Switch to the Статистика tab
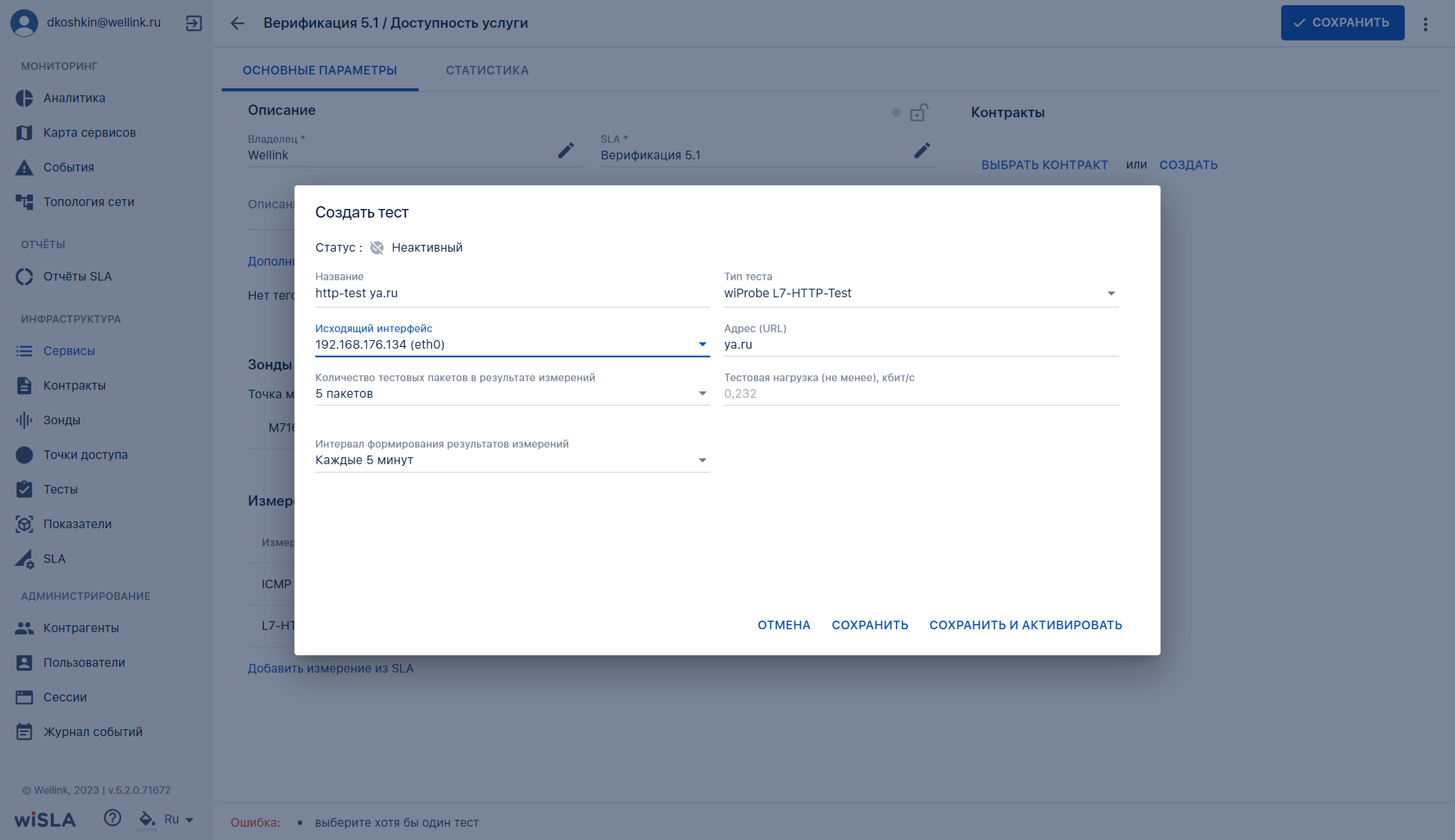The height and width of the screenshot is (840, 1455). pos(487,70)
